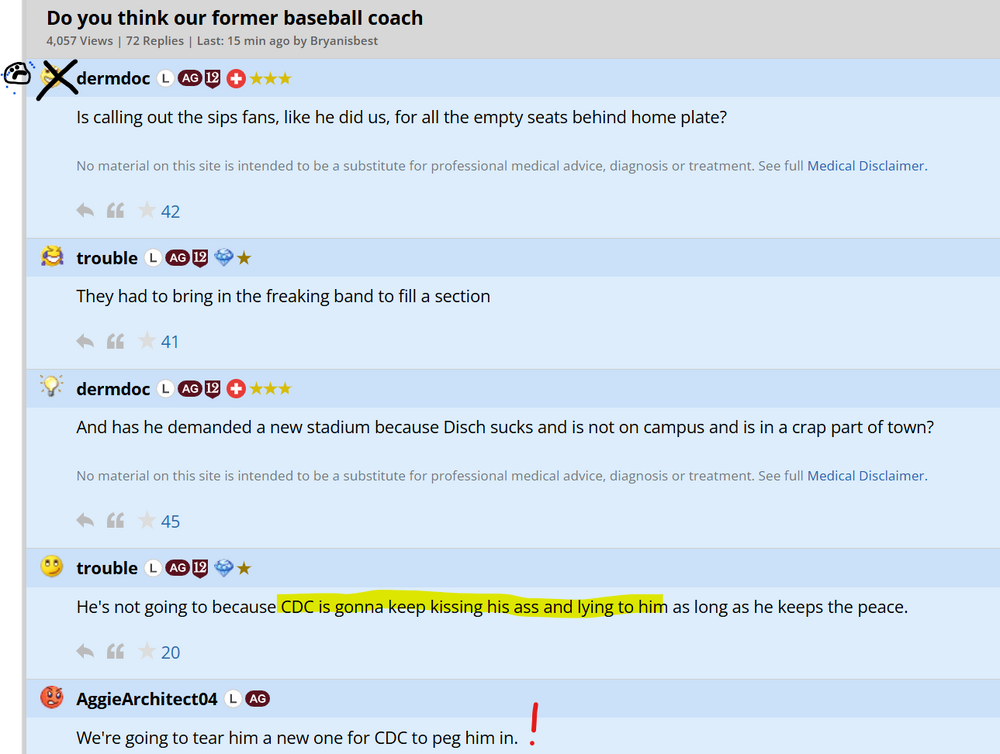Viewport: 1000px width, 754px height.
Task: Quote dermdoc's post about Disch stadium
Action: pyautogui.click(x=115, y=521)
